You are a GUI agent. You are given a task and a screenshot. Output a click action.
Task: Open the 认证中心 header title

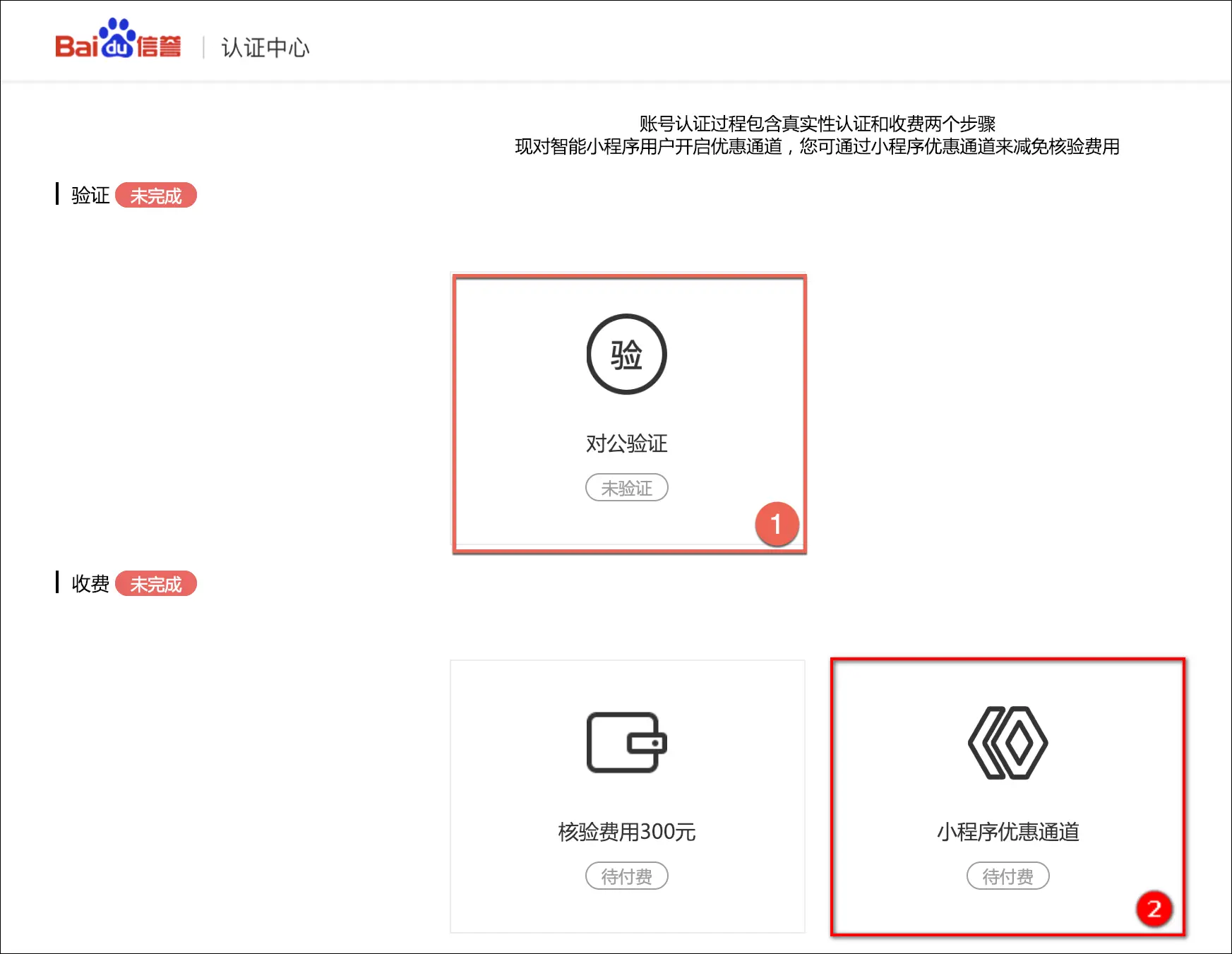point(265,48)
